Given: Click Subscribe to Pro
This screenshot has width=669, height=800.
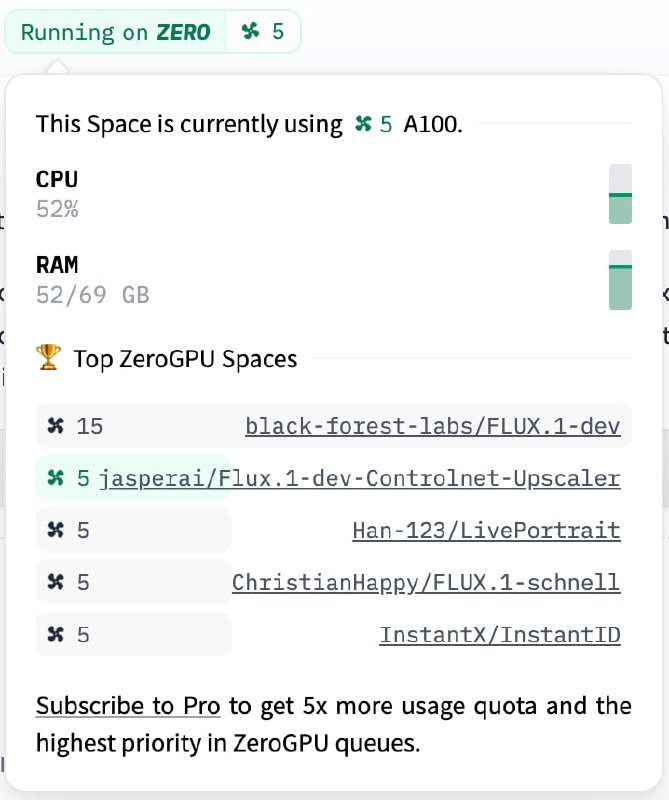Looking at the screenshot, I should pyautogui.click(x=127, y=706).
